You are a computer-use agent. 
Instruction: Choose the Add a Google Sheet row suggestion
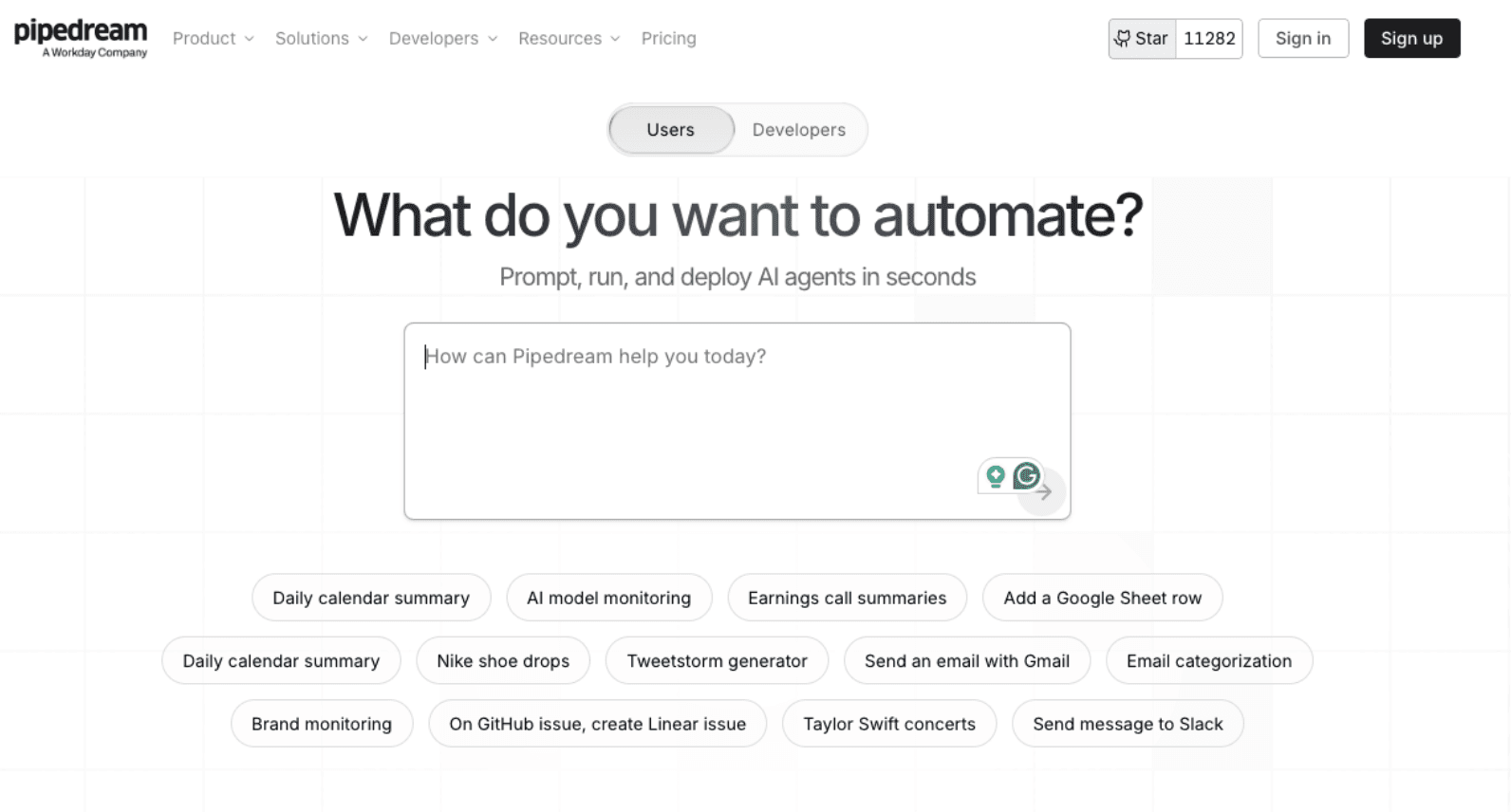click(x=1103, y=598)
